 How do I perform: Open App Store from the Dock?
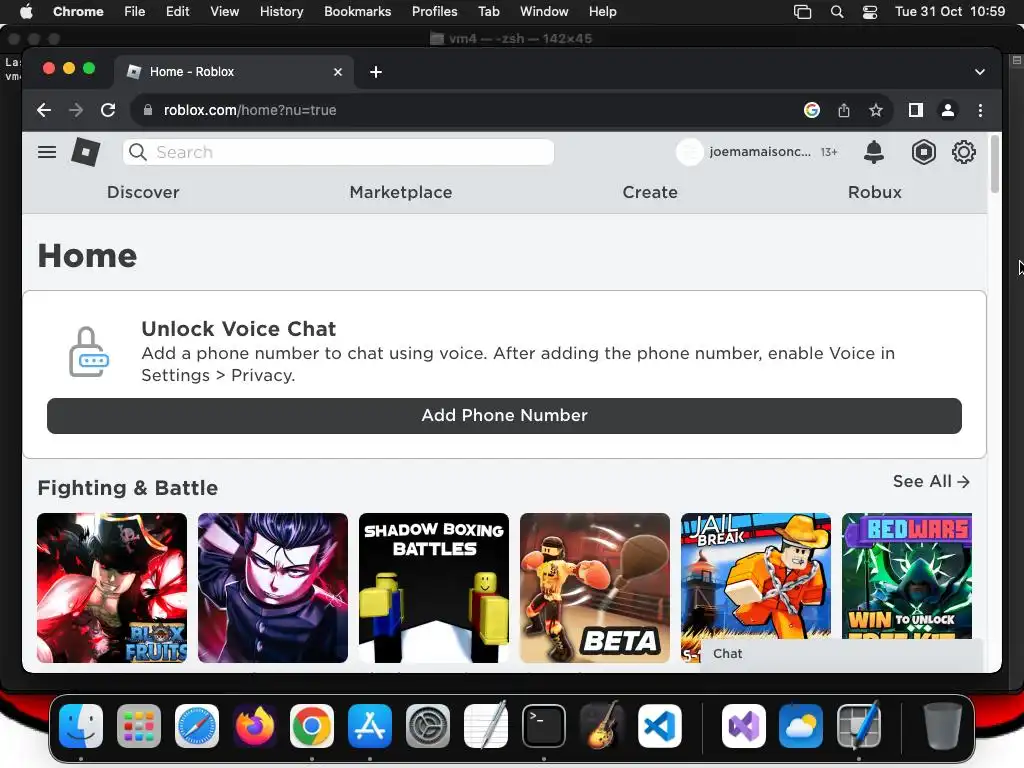pos(370,726)
